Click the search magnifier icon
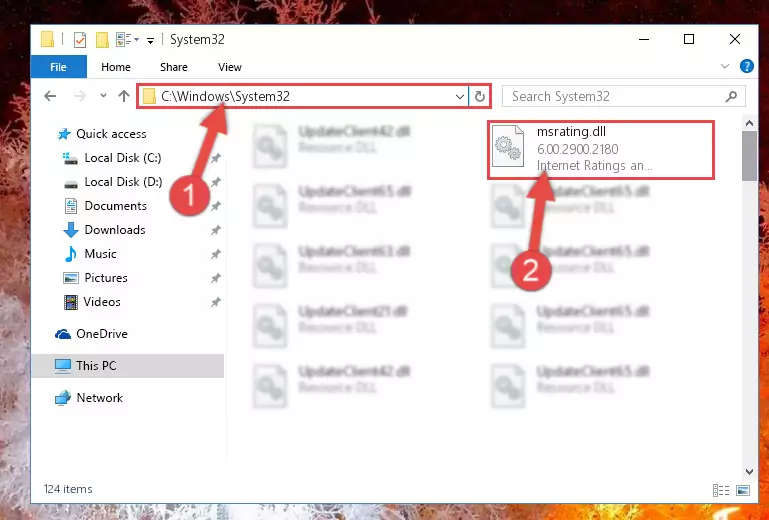Screen dimensions: 769x520 [x=731, y=96]
